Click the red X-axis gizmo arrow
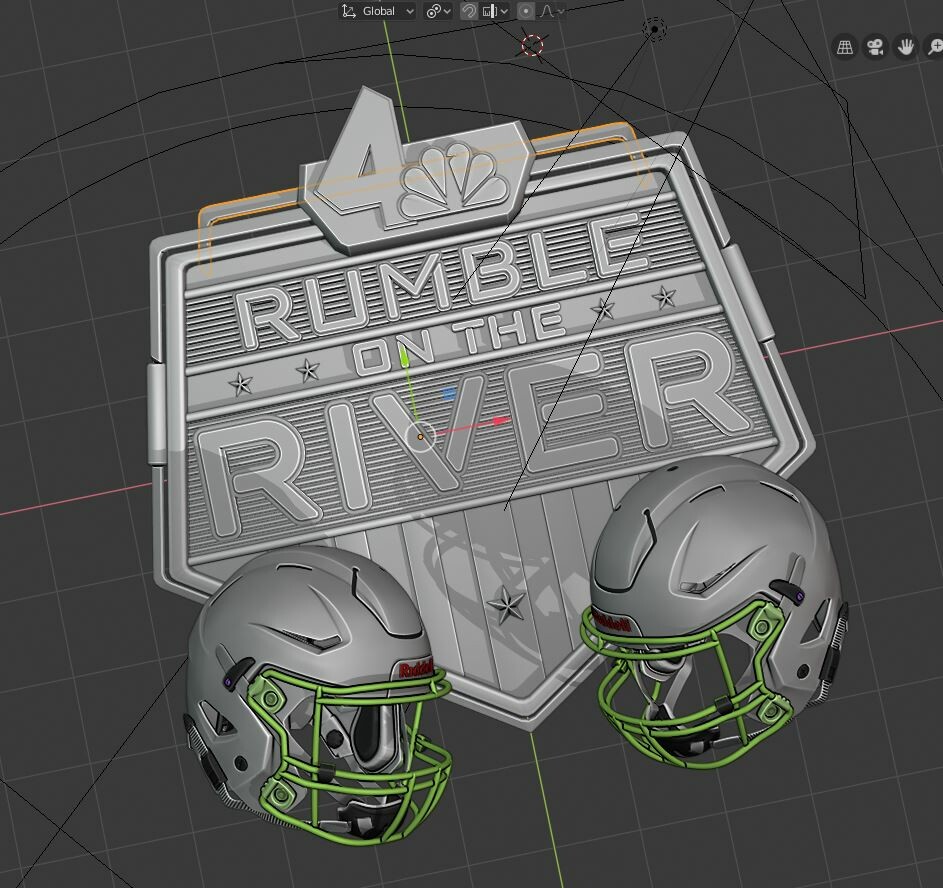 click(x=501, y=421)
